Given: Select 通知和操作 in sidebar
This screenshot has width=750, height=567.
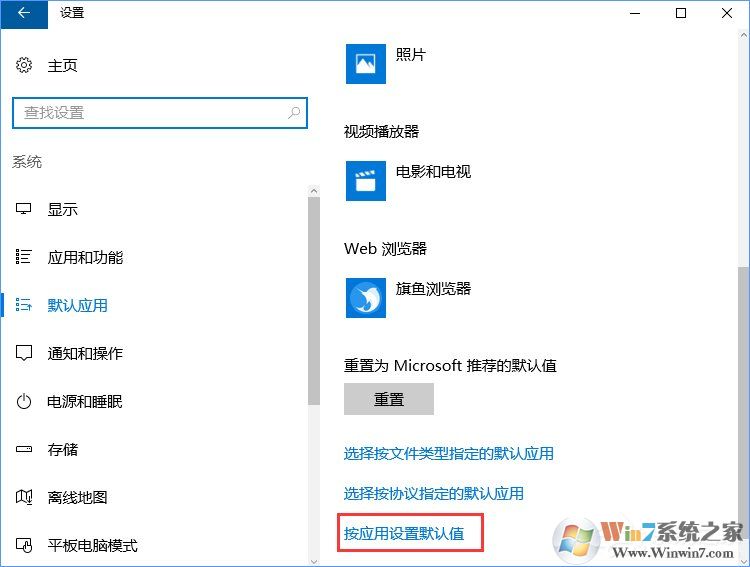Looking at the screenshot, I should tap(85, 353).
